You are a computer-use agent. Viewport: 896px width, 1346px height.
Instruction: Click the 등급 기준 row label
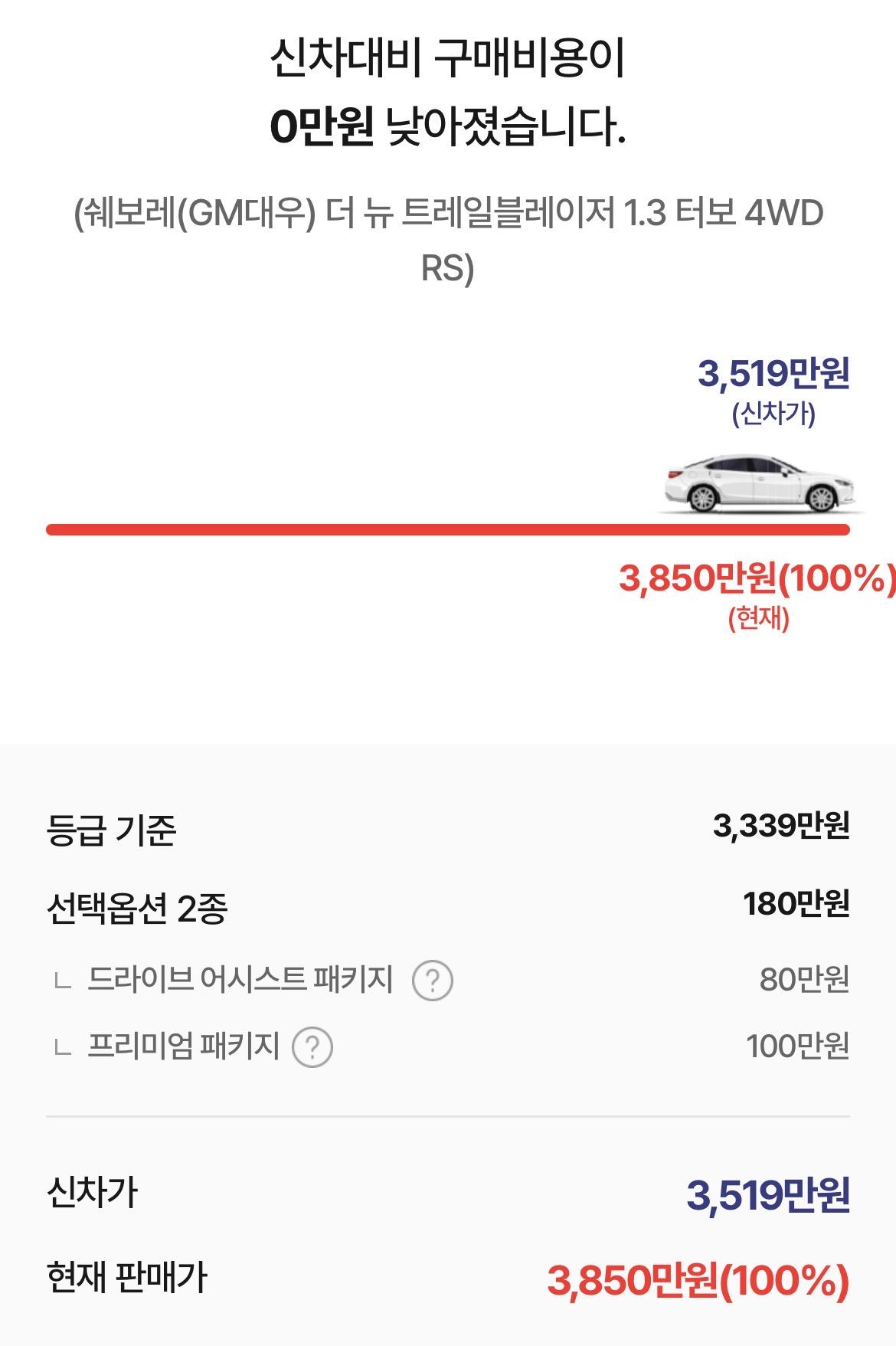point(111,830)
